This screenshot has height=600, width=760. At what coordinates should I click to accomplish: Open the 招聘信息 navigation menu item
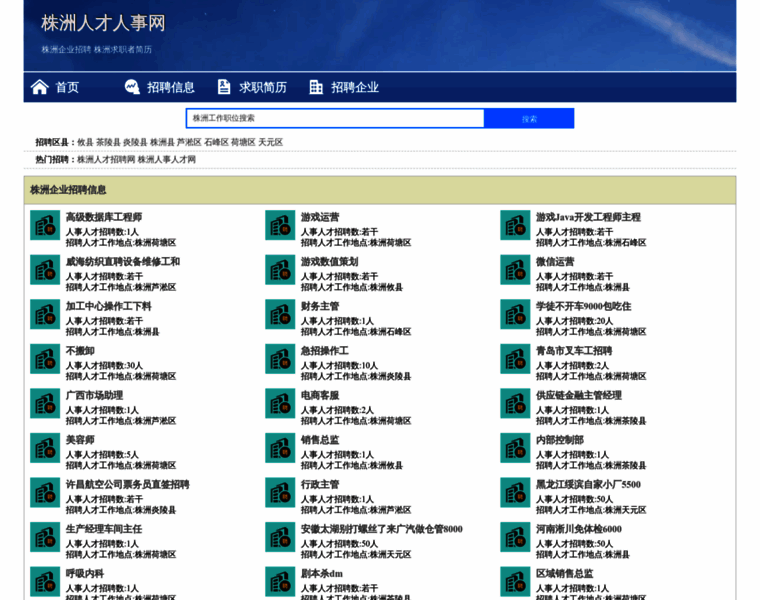pyautogui.click(x=171, y=87)
